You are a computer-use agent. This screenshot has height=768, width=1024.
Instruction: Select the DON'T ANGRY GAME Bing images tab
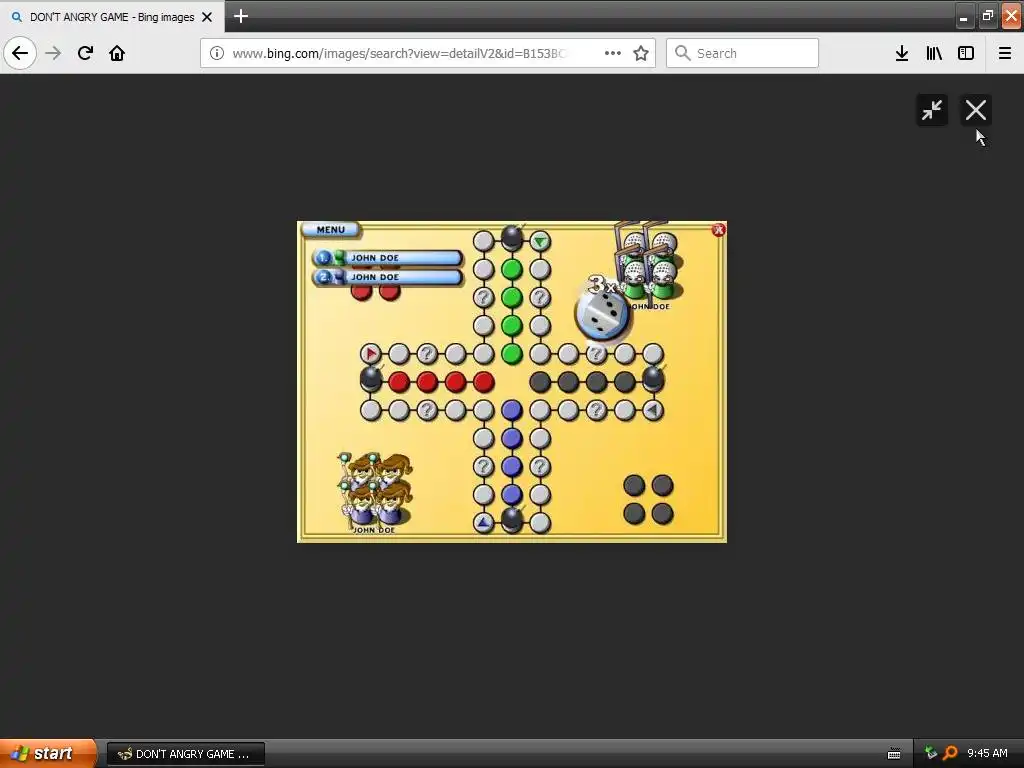pos(112,16)
